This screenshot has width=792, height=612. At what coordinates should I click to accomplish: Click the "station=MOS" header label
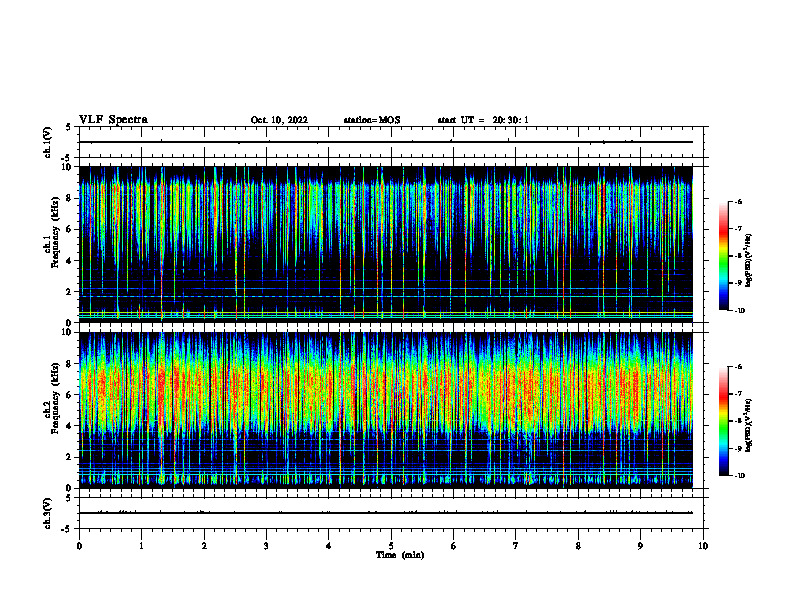tap(372, 120)
